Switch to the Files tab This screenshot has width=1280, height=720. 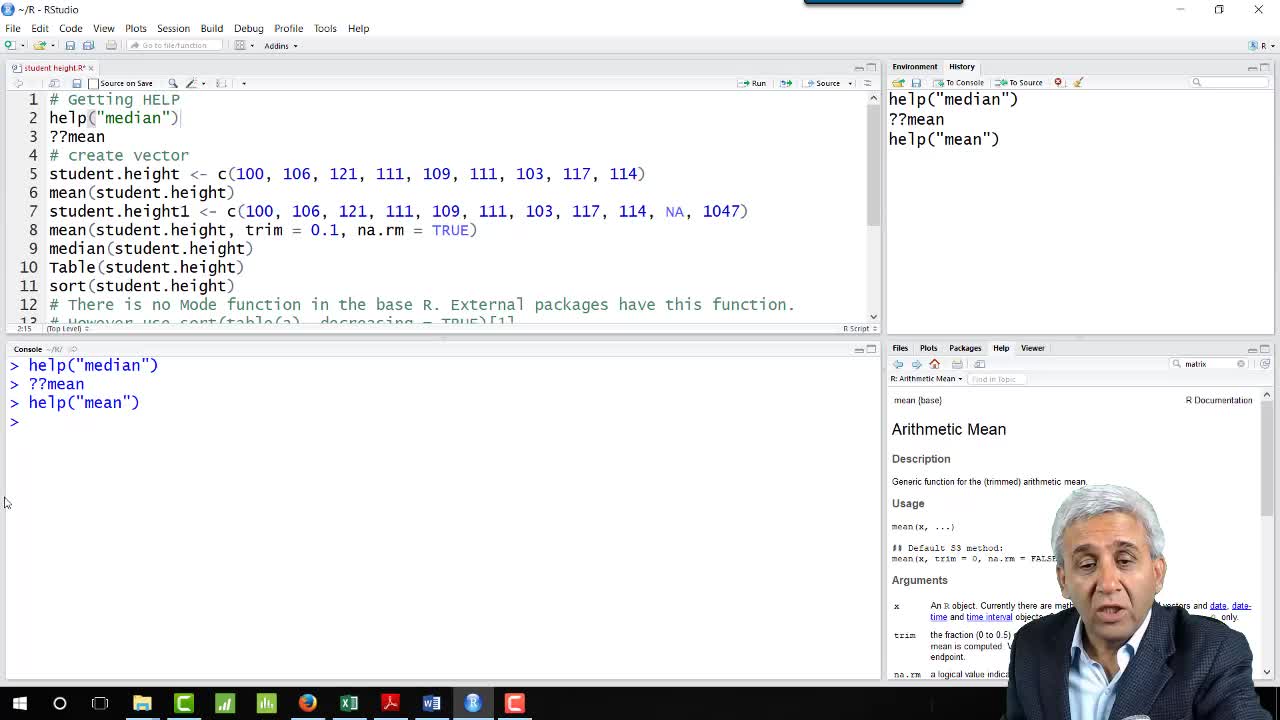tap(900, 348)
